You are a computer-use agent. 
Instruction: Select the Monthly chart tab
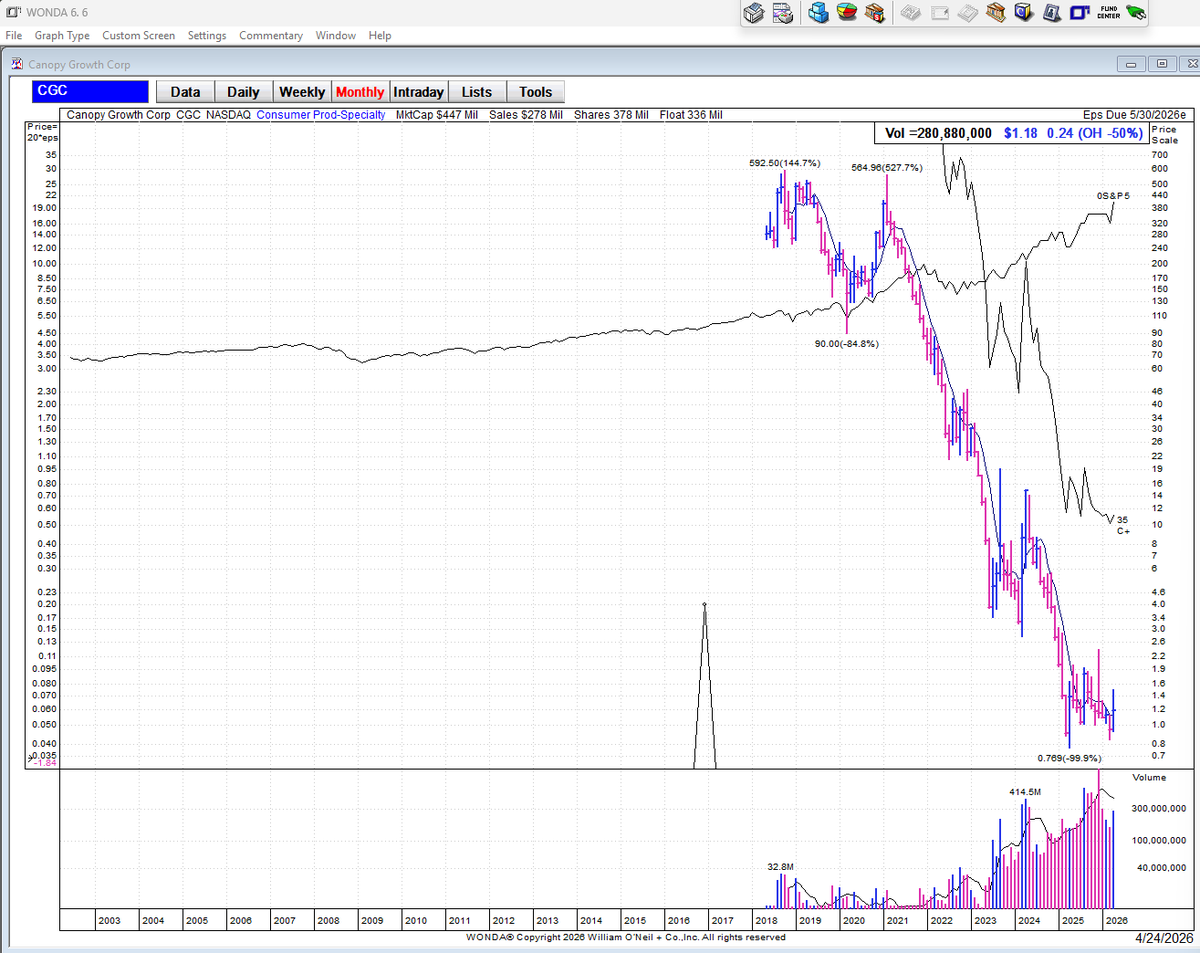[x=360, y=92]
